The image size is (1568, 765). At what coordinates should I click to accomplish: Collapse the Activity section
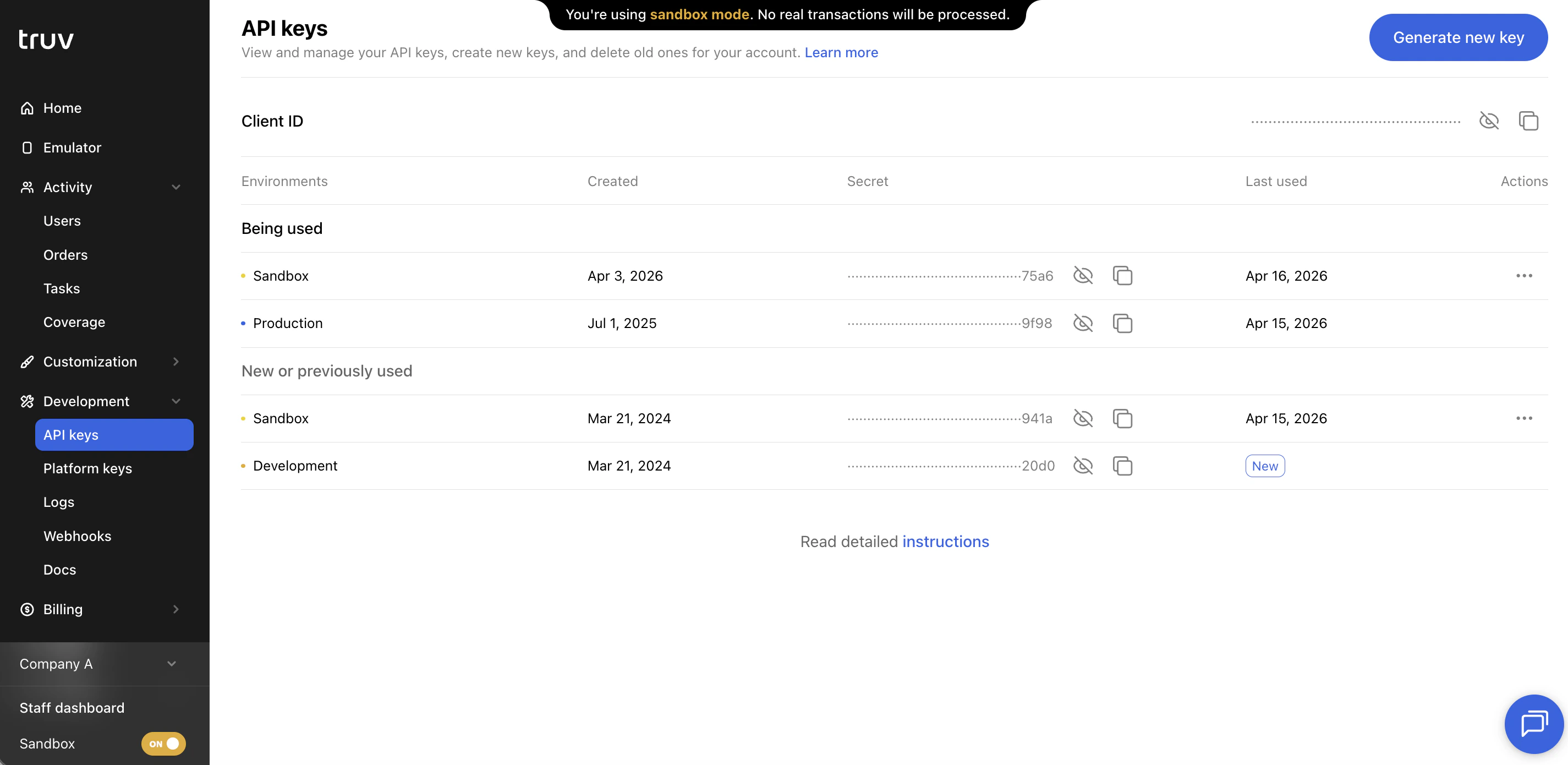point(176,187)
